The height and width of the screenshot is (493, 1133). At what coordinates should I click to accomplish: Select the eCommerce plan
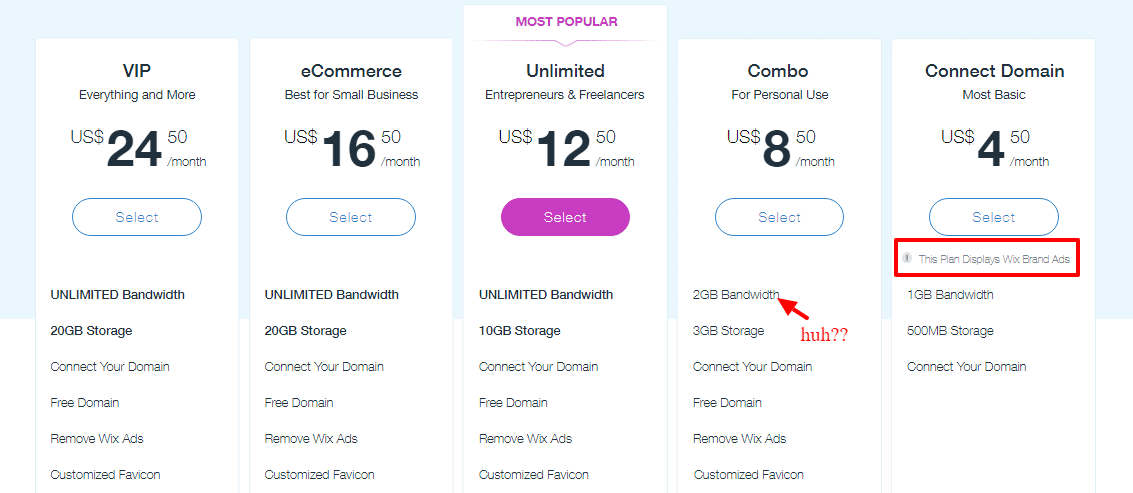[351, 217]
